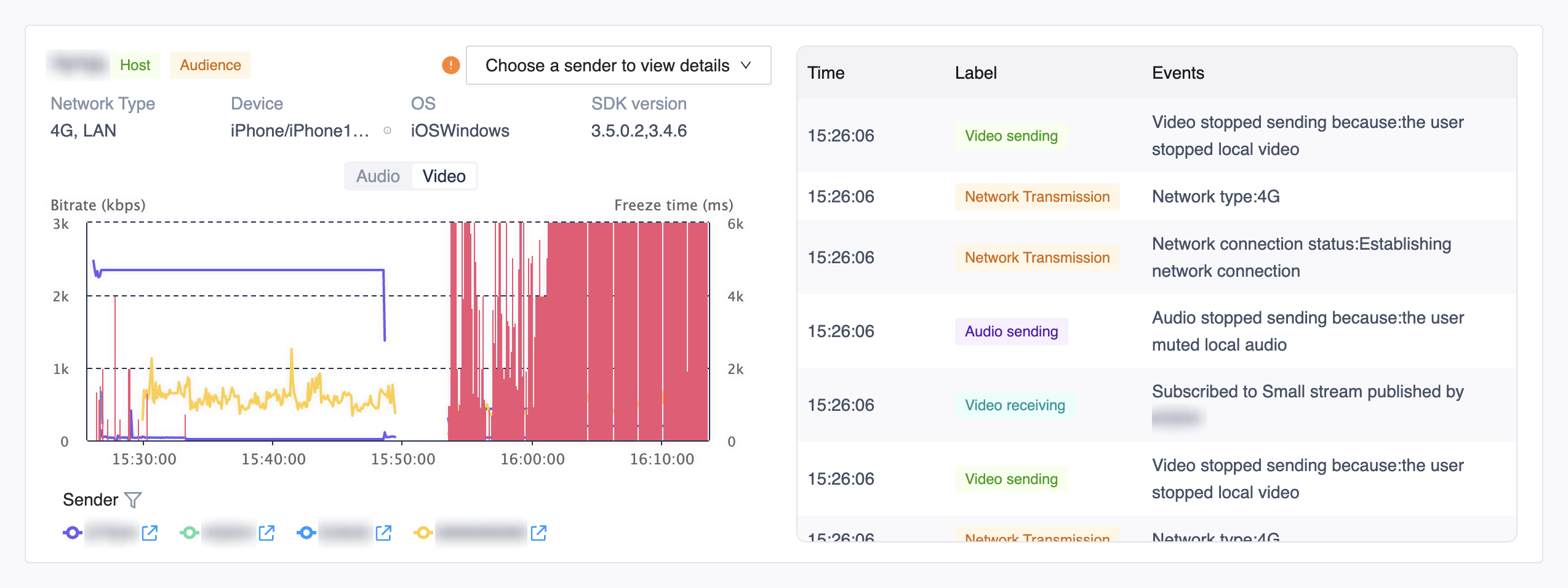
Task: Toggle the purple sender legend marker
Action: (73, 533)
